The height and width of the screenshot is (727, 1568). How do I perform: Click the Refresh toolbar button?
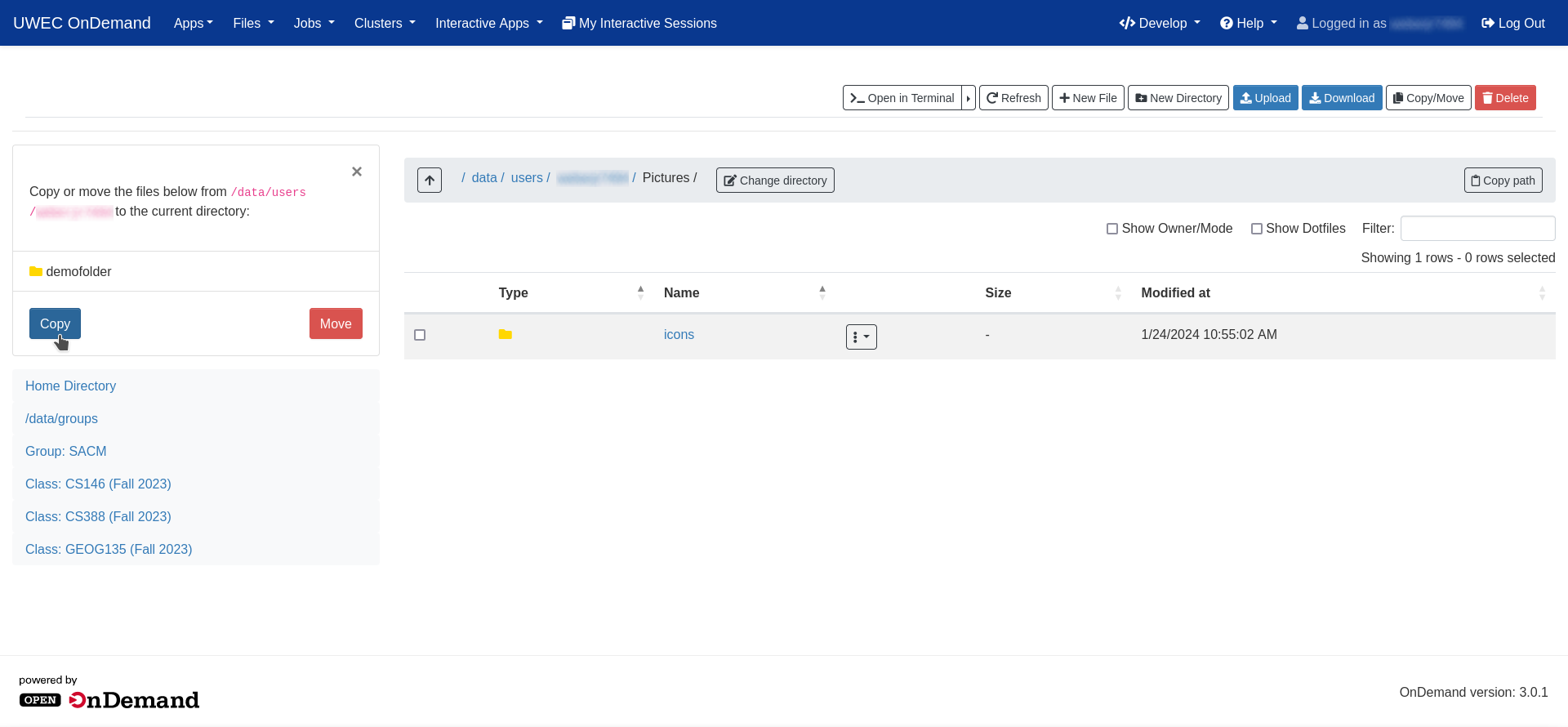(1013, 98)
